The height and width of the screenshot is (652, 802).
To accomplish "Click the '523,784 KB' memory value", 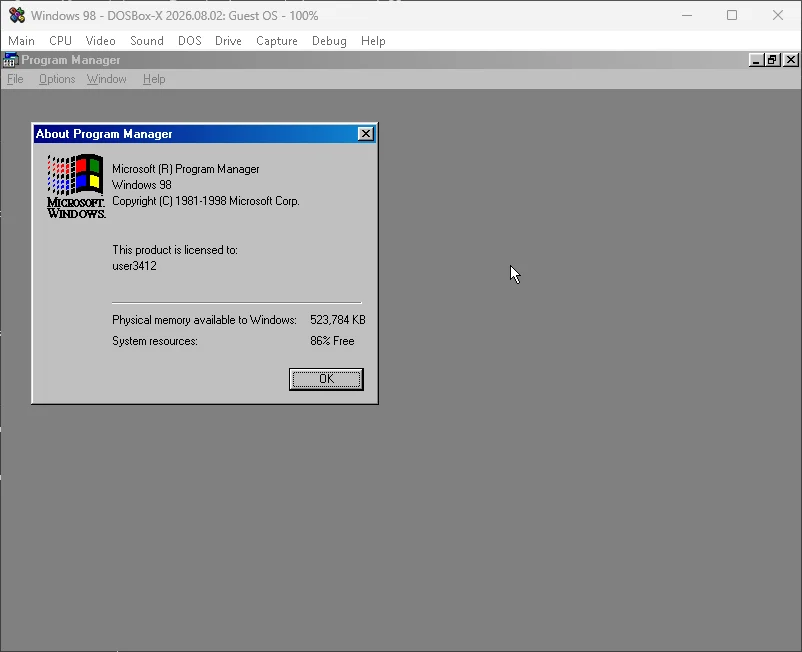I will click(x=338, y=320).
